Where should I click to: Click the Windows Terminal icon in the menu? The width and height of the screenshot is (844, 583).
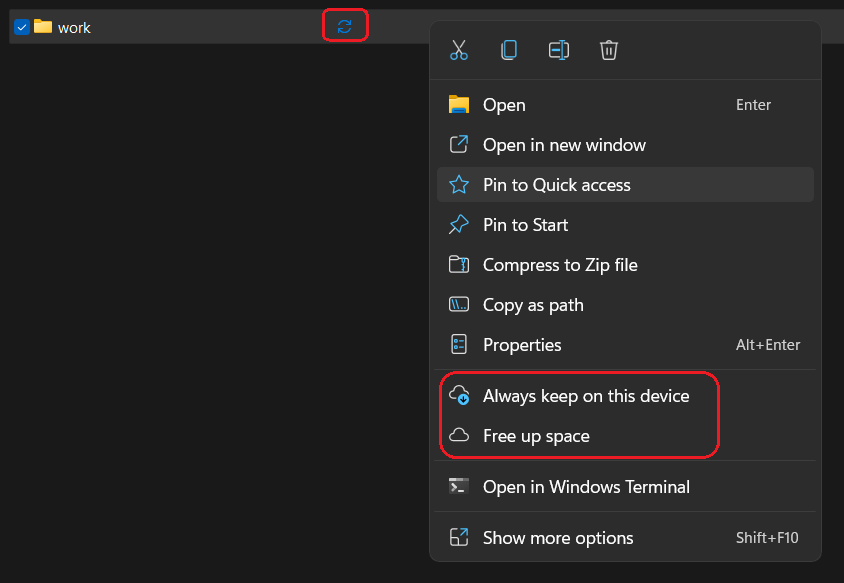point(459,487)
